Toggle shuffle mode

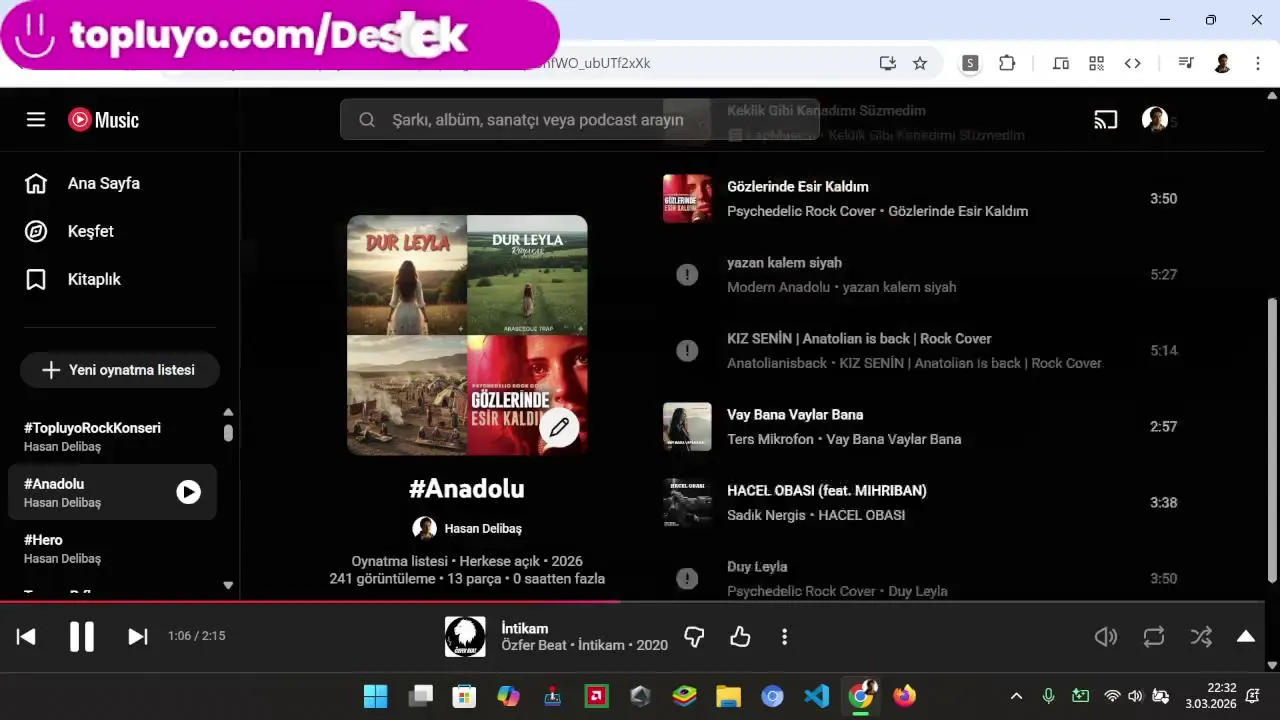[1201, 636]
